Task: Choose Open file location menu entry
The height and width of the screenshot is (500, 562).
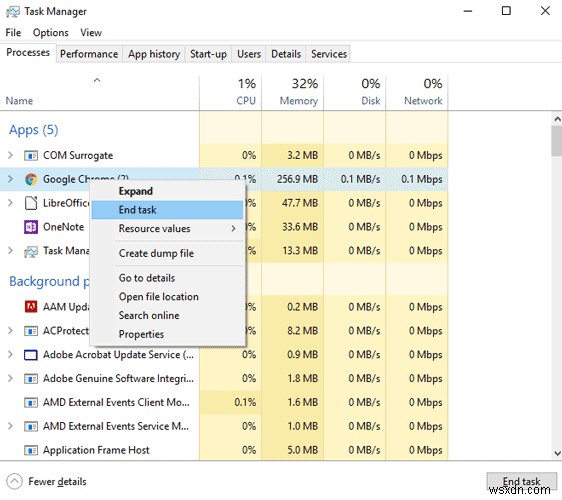Action: (x=168, y=297)
